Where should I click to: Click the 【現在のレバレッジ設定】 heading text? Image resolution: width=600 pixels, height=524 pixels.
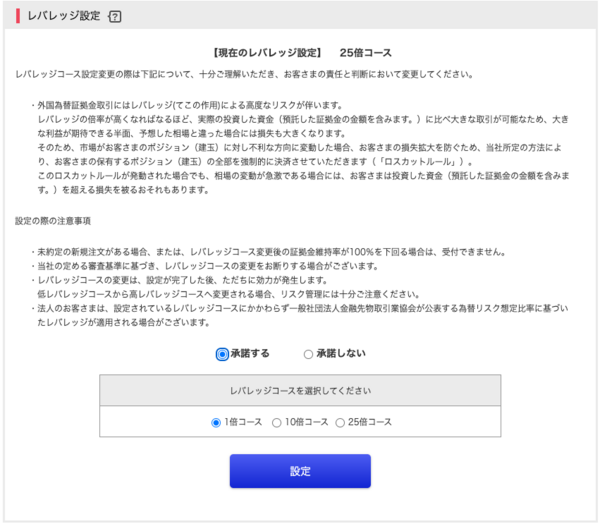pyautogui.click(x=266, y=52)
